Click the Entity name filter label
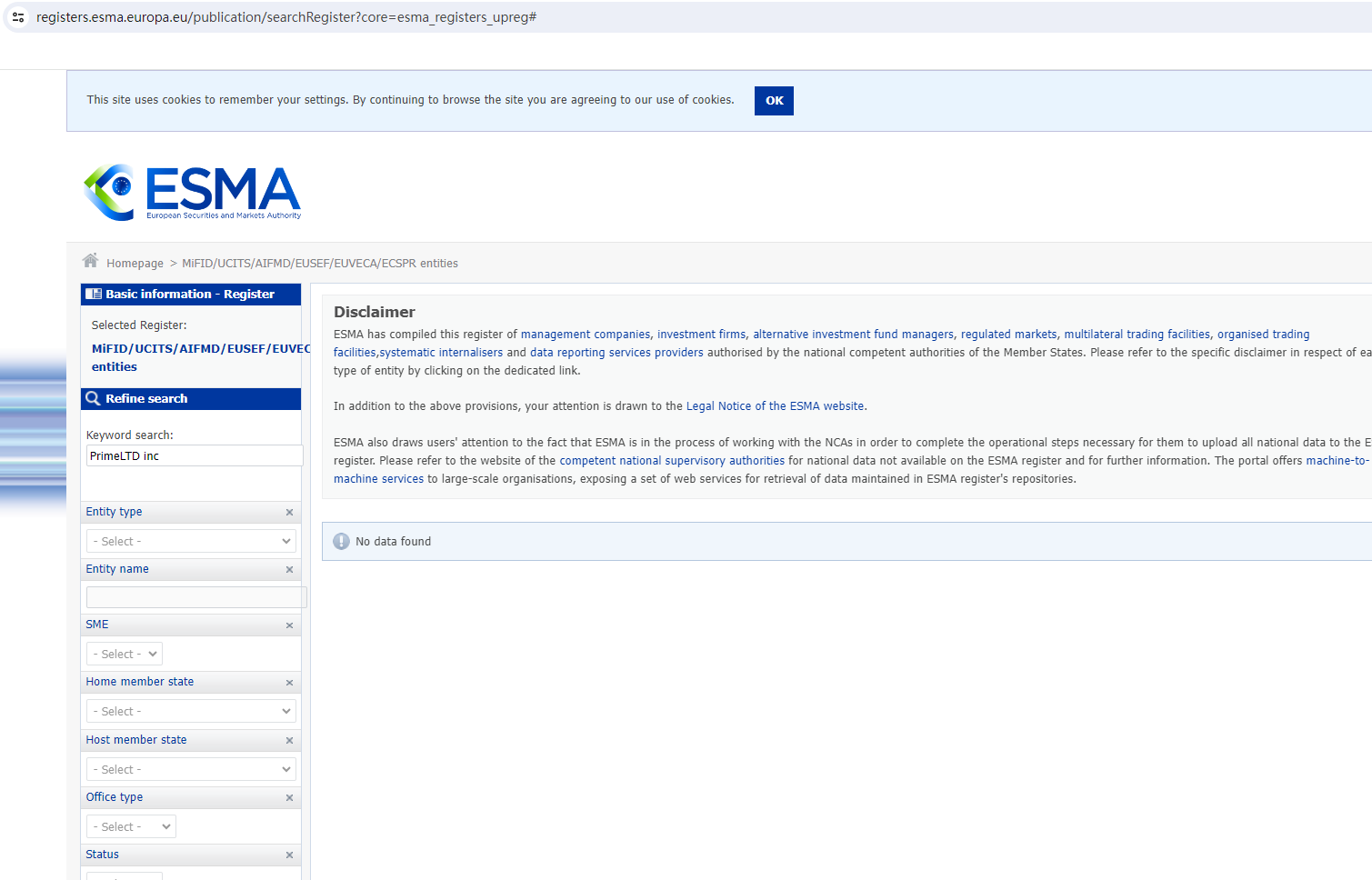The width and height of the screenshot is (1372, 880). tap(117, 569)
